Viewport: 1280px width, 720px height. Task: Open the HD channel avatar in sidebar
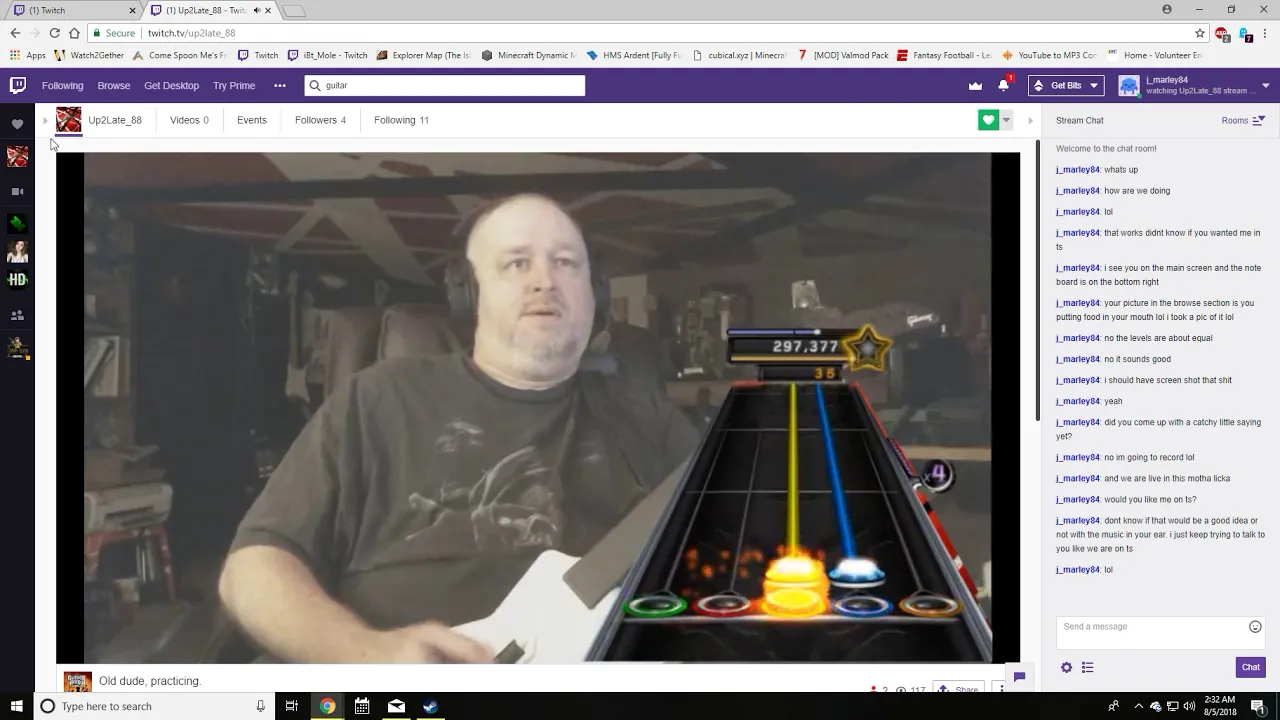click(x=17, y=280)
